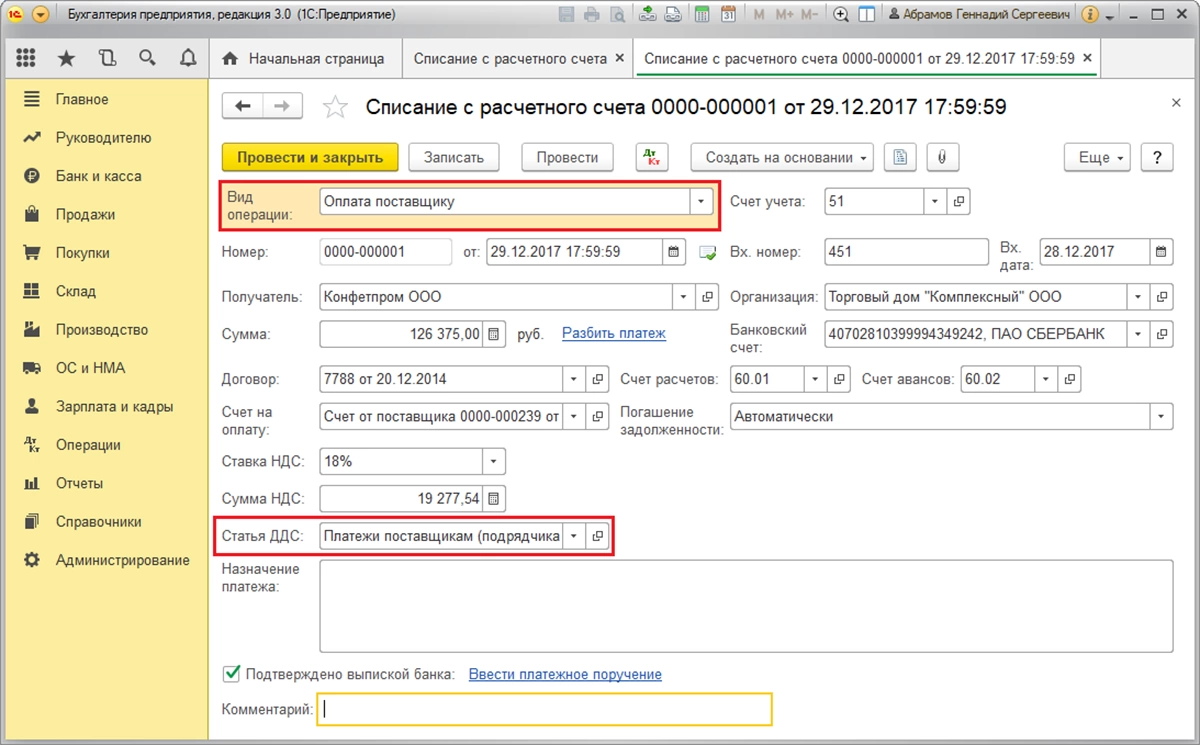Open the history icon in top panel
The width and height of the screenshot is (1200, 745).
[108, 58]
